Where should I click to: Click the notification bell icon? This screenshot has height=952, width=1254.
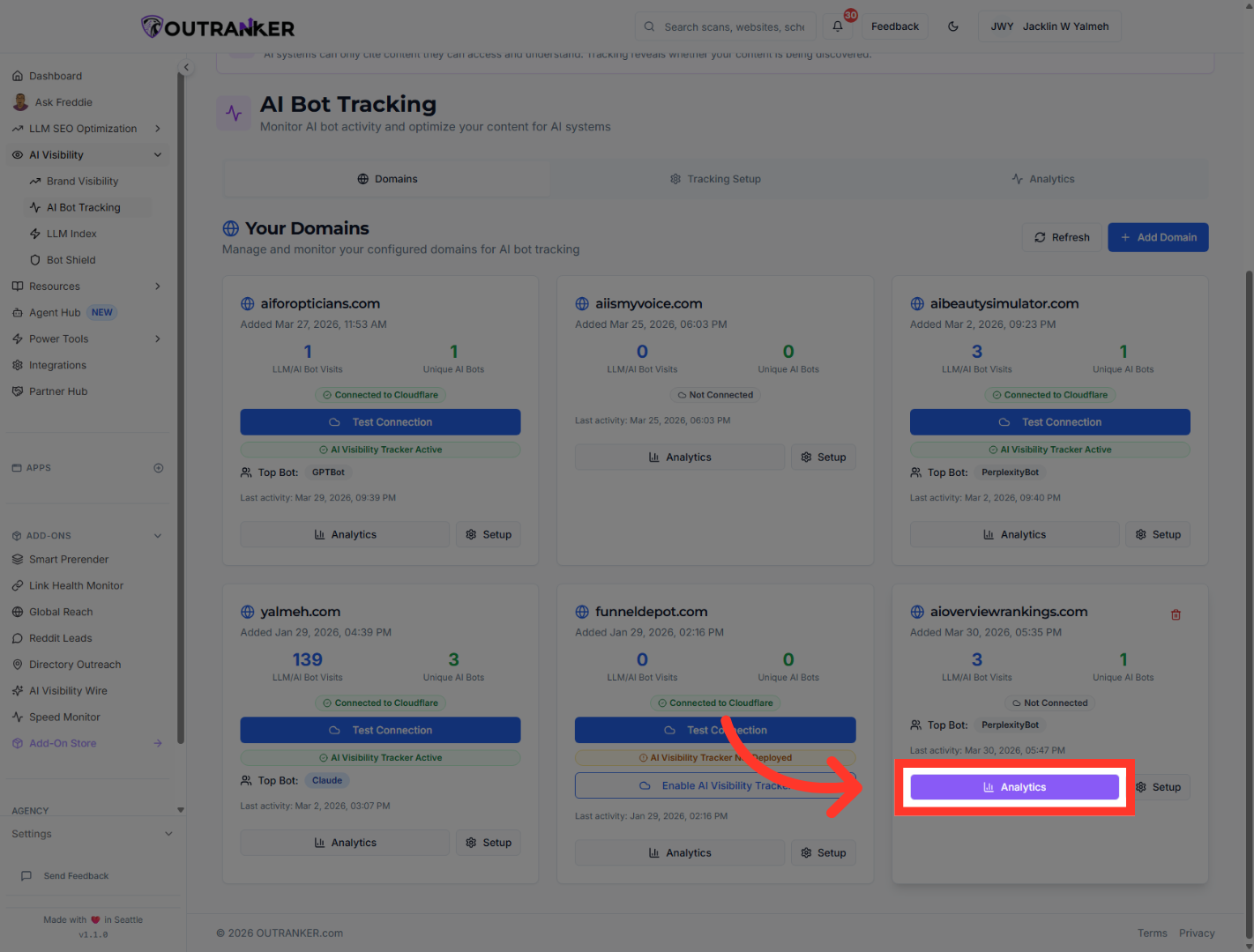point(836,26)
